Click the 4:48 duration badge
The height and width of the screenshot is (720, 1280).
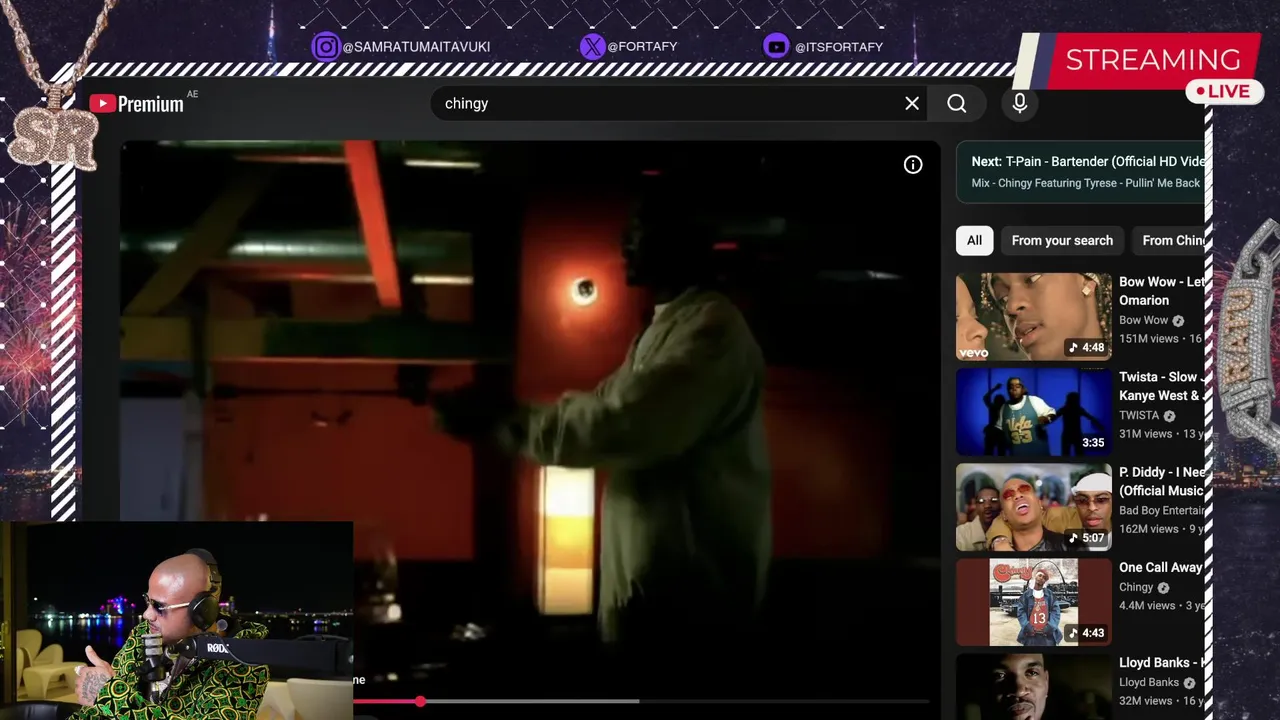[1086, 348]
